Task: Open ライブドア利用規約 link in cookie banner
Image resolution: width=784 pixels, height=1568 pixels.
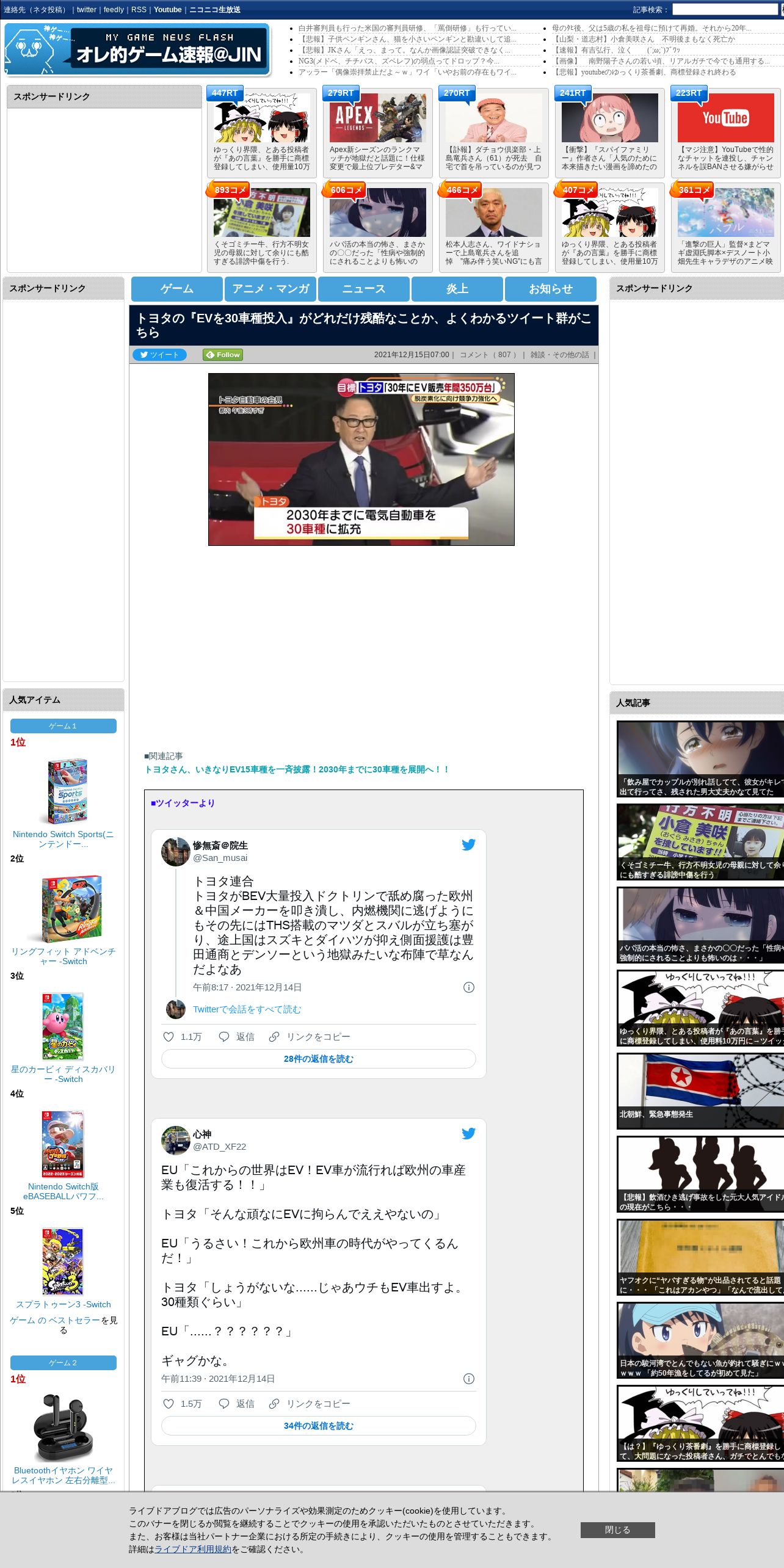Action: (x=193, y=1549)
